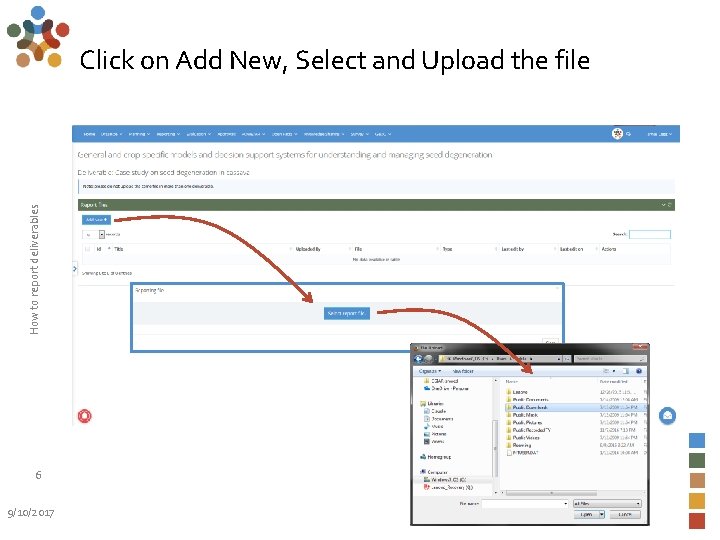This screenshot has width=720, height=540.
Task: Toggle the preview pane icon in file dialog
Action: pyautogui.click(x=626, y=371)
